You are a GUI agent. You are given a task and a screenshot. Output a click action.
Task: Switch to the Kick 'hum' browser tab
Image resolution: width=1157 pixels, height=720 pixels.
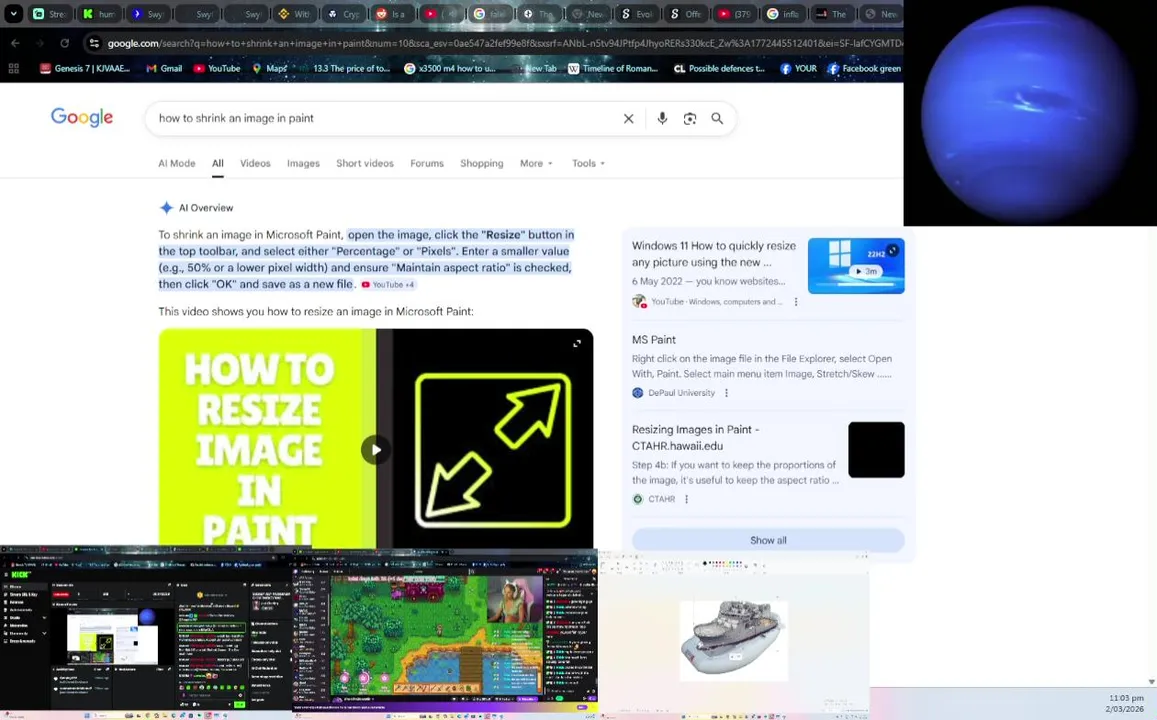click(100, 13)
